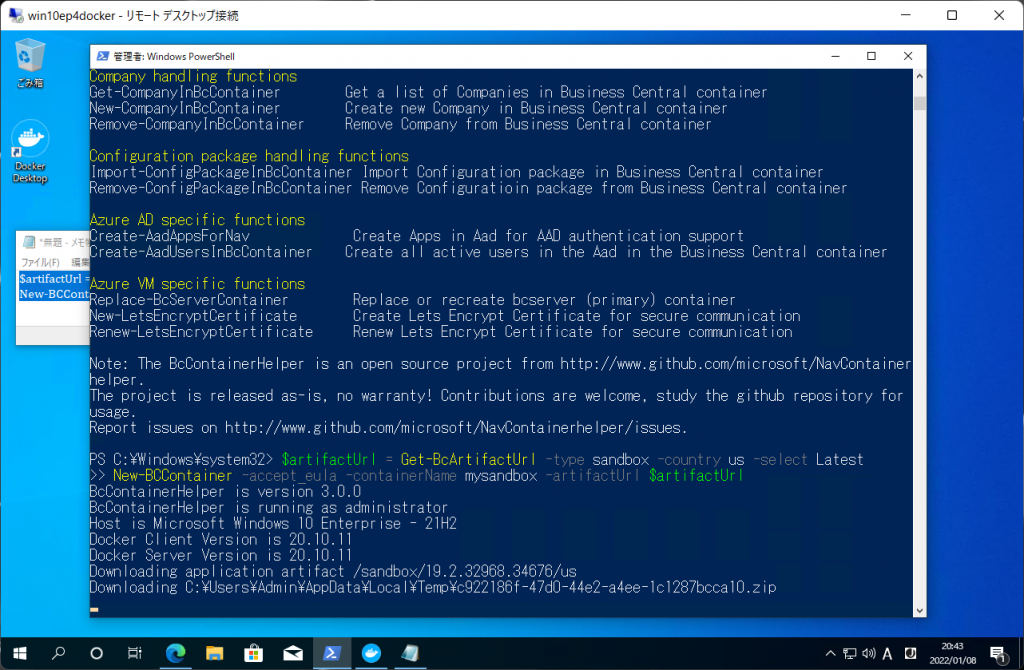1024x670 pixels.
Task: Click the github.com NavContainerhelper/issues URL text
Action: pyautogui.click(x=454, y=428)
